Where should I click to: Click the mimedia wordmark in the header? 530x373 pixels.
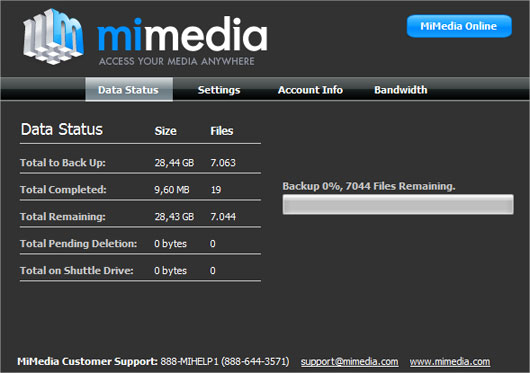coord(183,34)
